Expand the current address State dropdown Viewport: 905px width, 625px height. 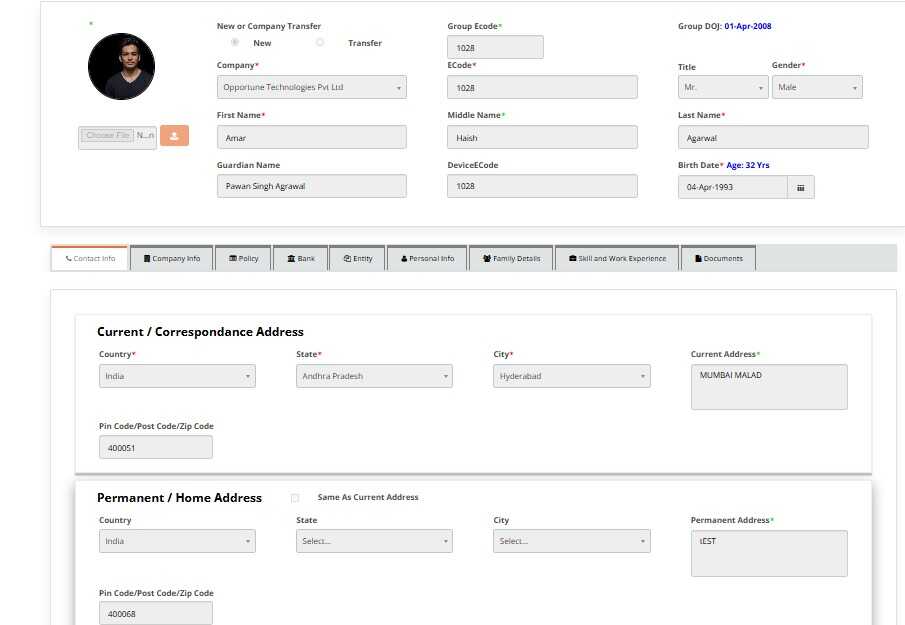374,376
